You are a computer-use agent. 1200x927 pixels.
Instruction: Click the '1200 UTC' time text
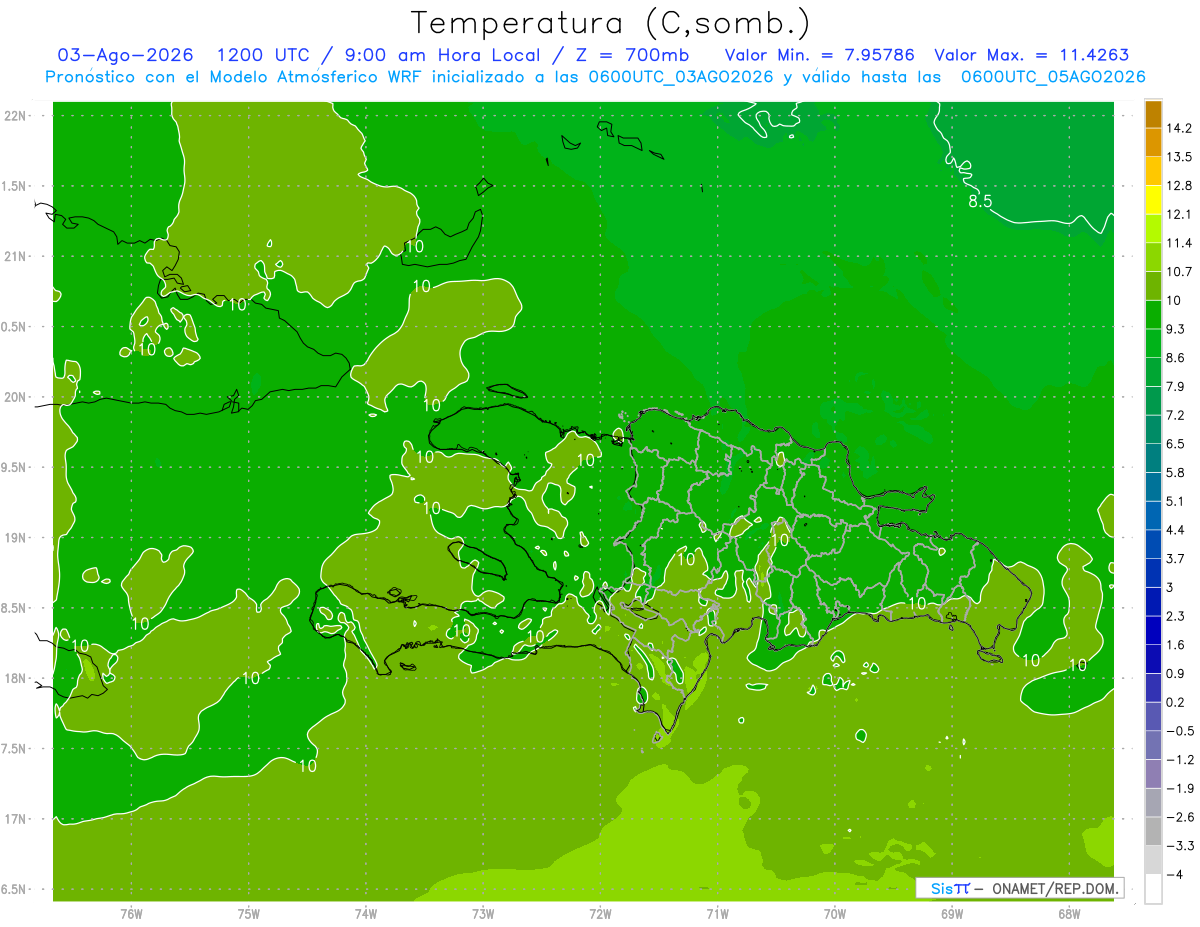[x=262, y=55]
